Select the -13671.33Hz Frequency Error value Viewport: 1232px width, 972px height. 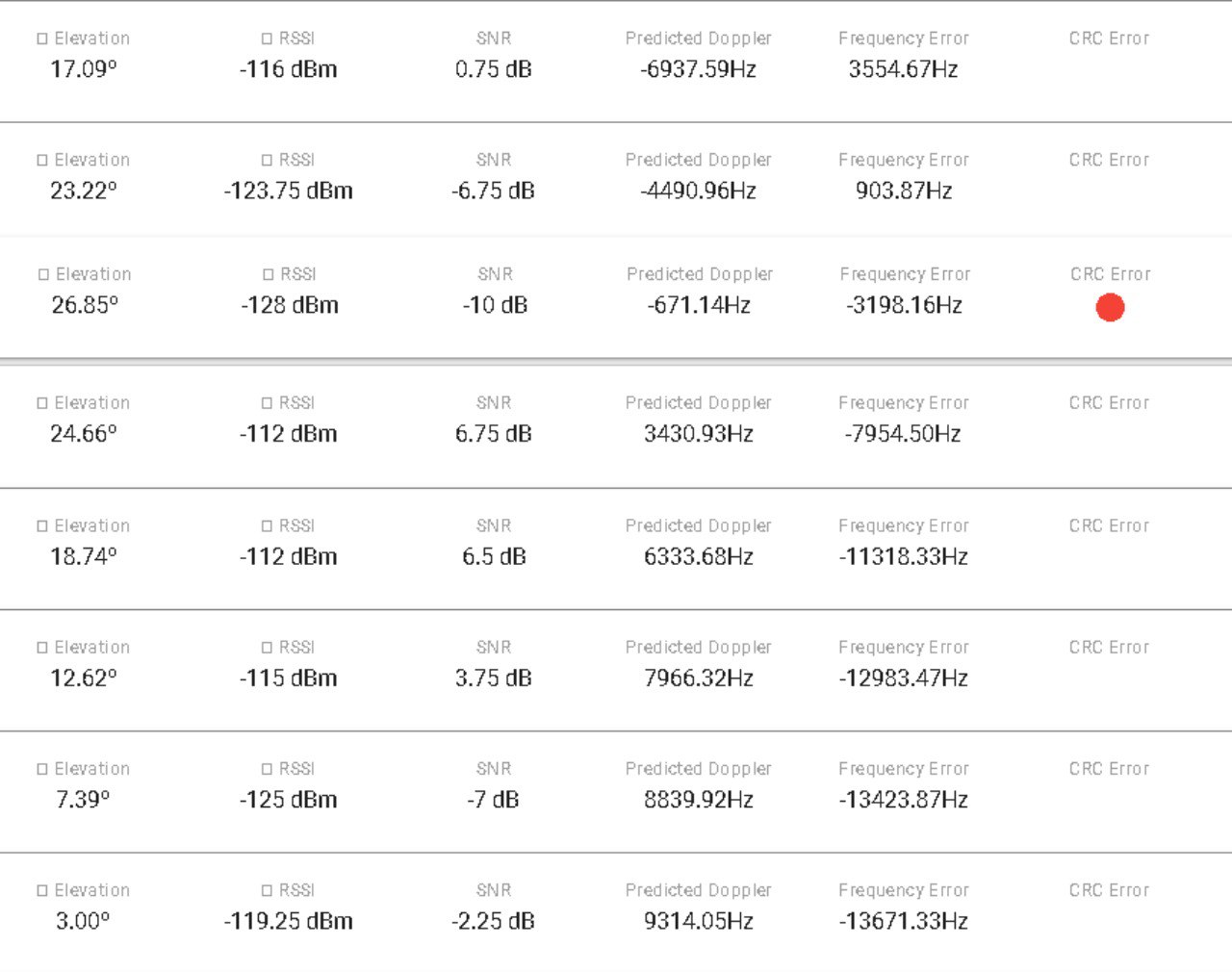point(903,921)
